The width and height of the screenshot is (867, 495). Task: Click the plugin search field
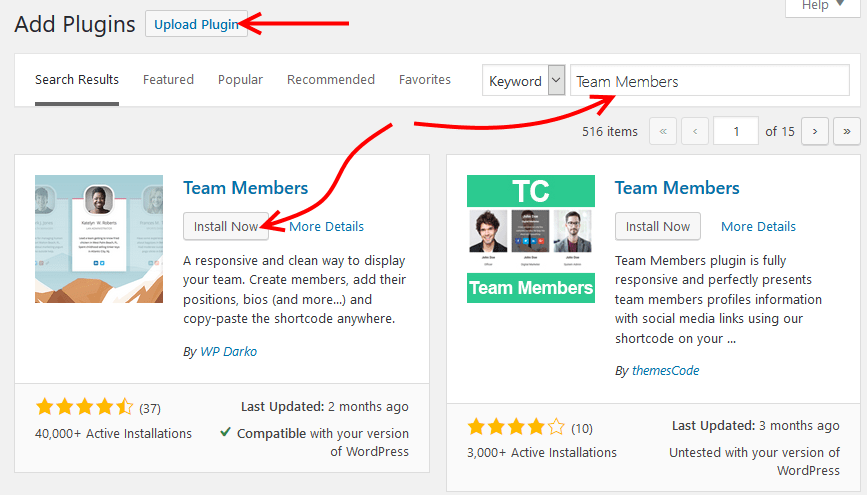tap(709, 81)
